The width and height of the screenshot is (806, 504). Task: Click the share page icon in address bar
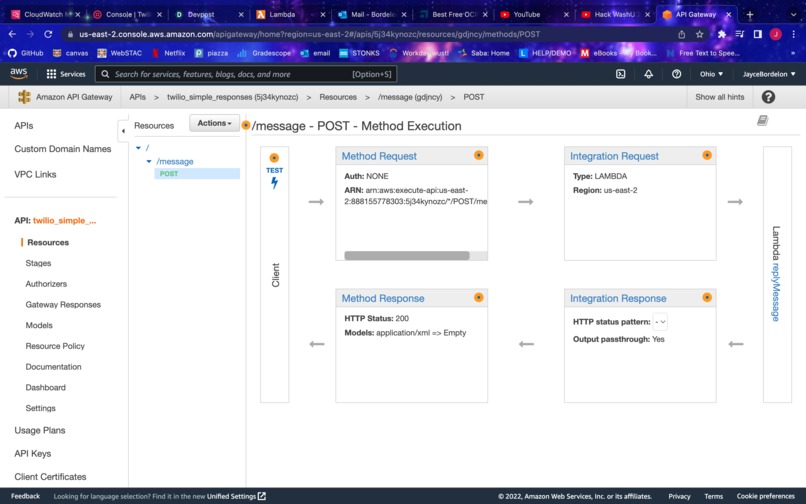click(x=682, y=34)
